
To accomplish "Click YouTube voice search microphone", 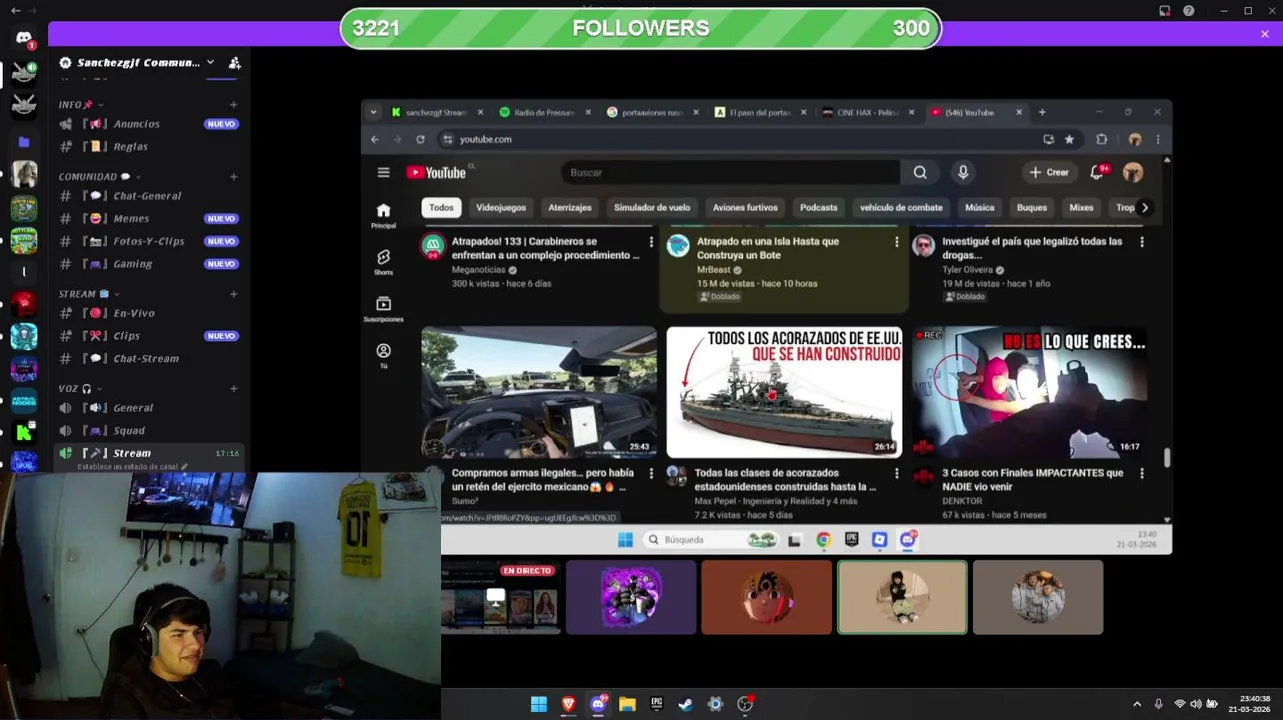I will click(x=963, y=172).
